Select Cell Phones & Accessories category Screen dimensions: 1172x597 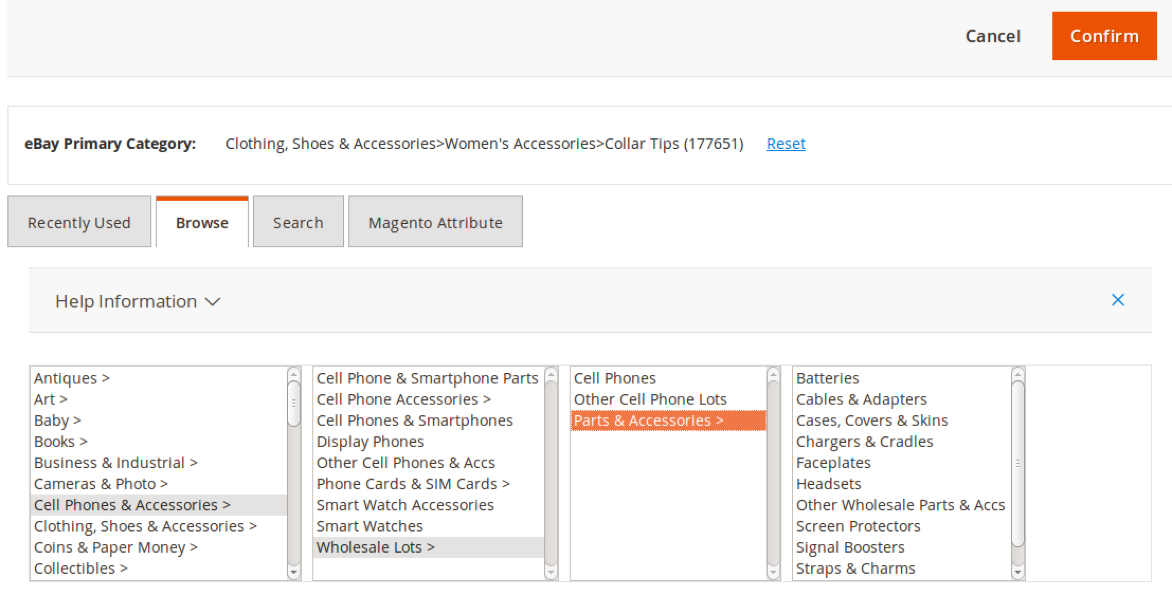(158, 505)
